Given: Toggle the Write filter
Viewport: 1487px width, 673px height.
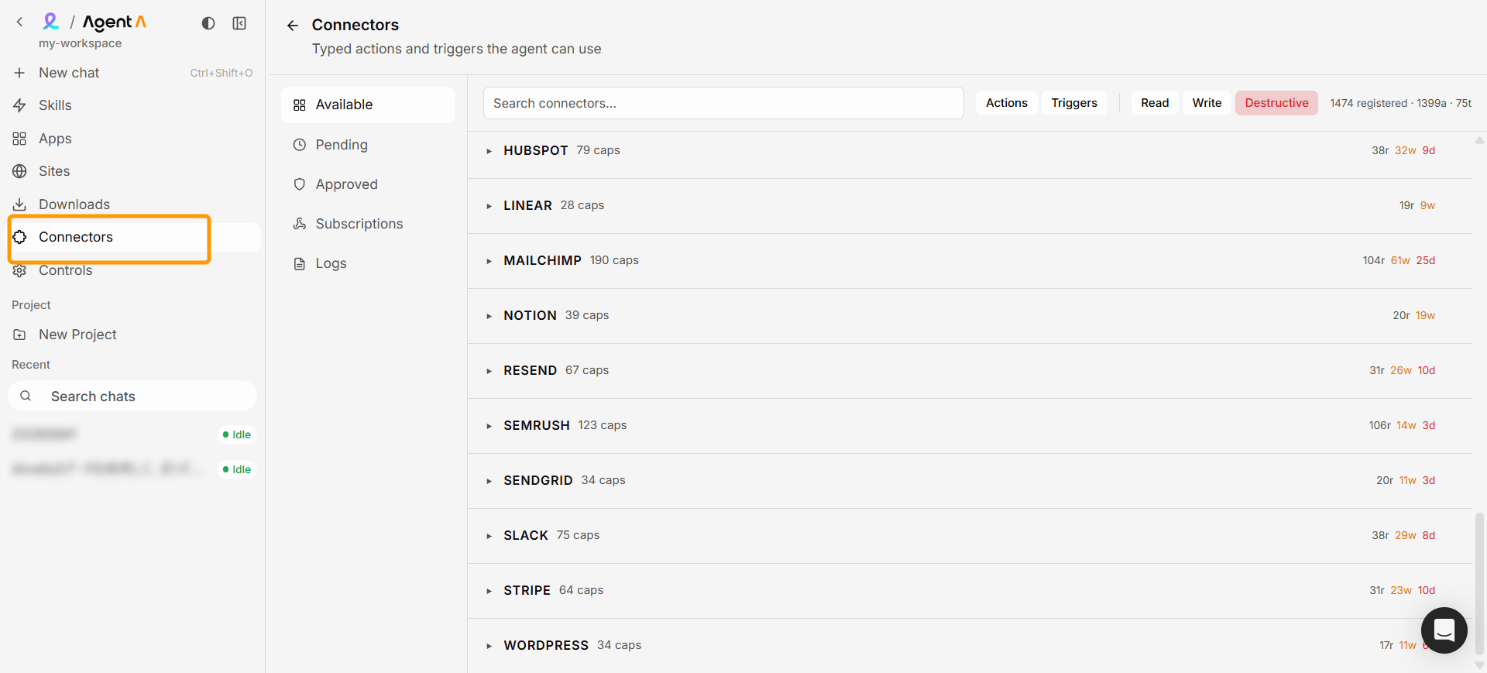Looking at the screenshot, I should click(1207, 103).
